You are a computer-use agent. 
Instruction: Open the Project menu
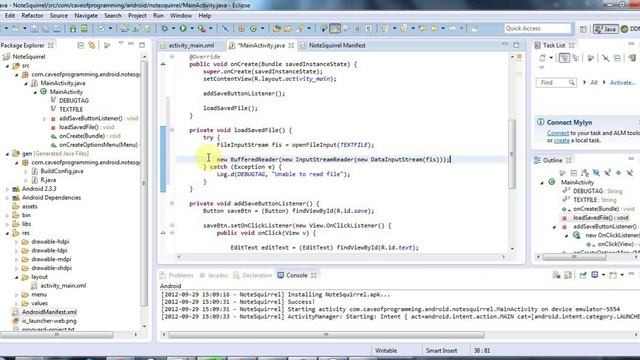coord(137,16)
